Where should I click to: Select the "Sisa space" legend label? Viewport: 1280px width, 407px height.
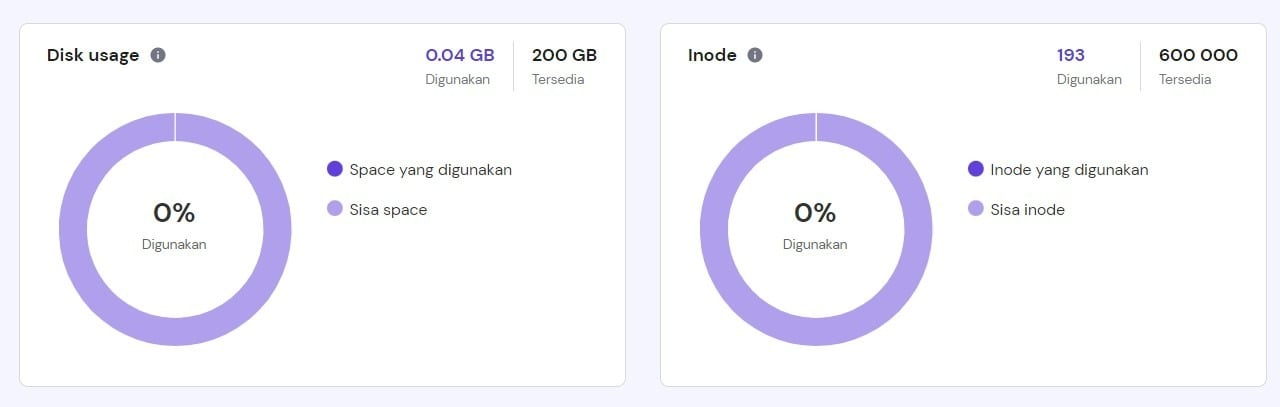tap(388, 210)
